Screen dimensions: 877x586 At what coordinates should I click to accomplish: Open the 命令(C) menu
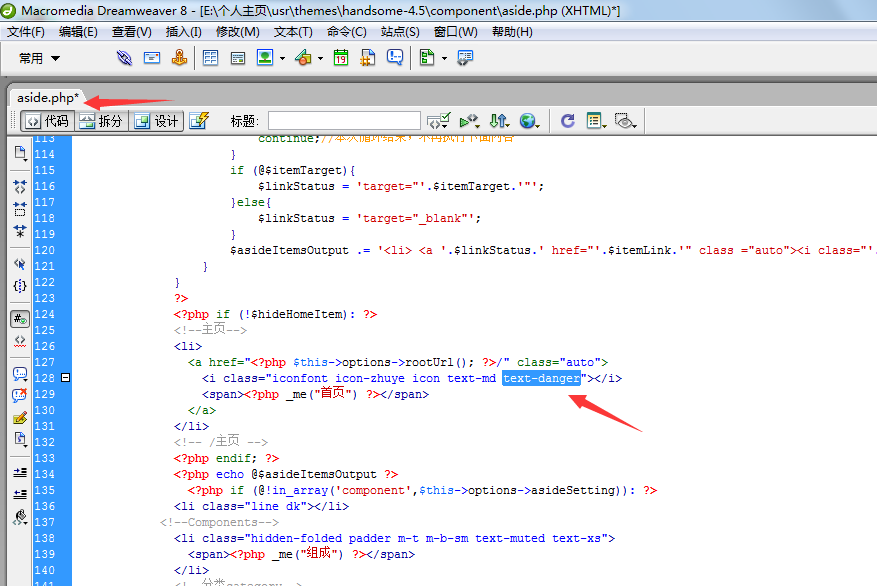pyautogui.click(x=347, y=32)
